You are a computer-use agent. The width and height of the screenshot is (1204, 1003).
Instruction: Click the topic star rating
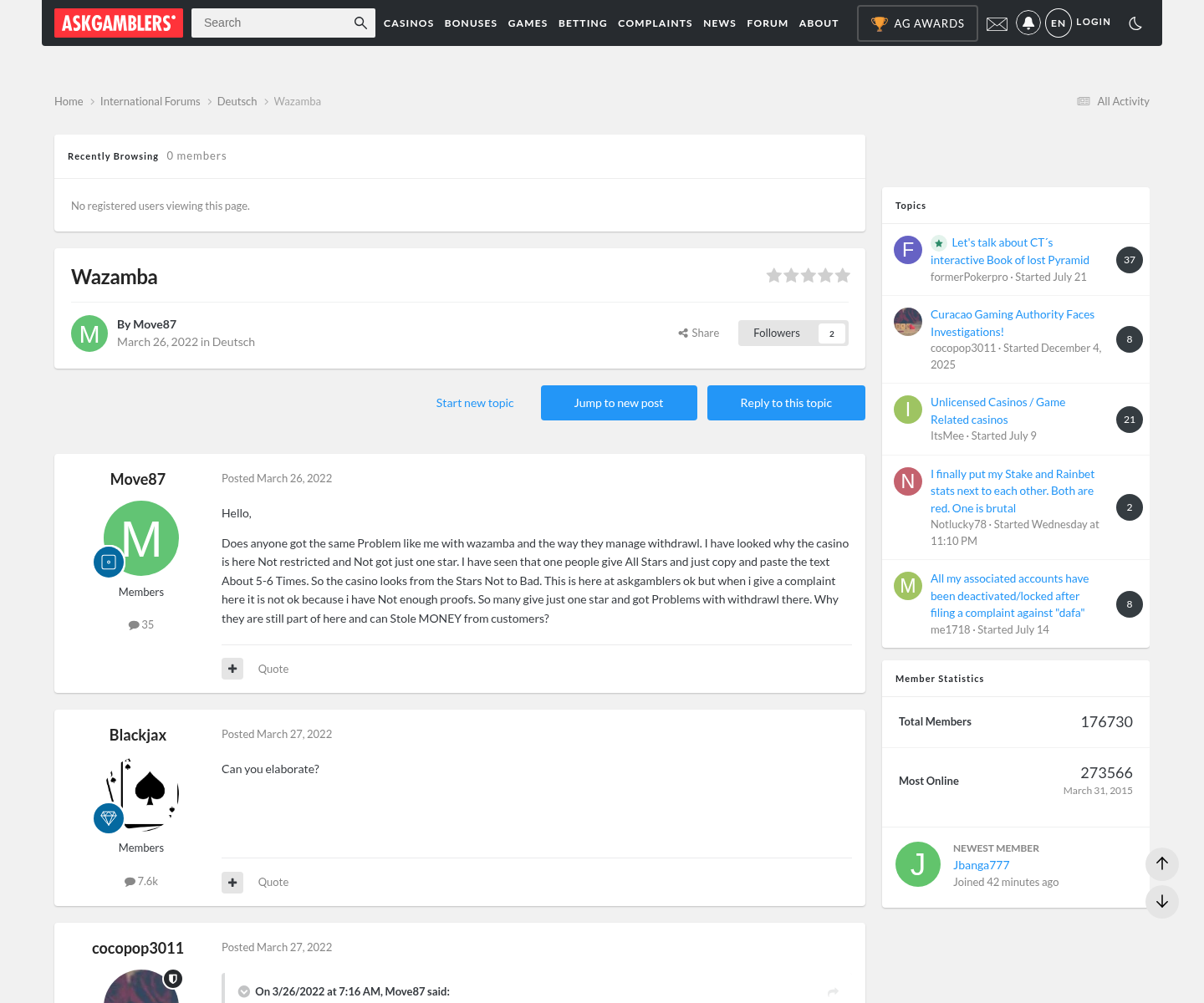[808, 276]
